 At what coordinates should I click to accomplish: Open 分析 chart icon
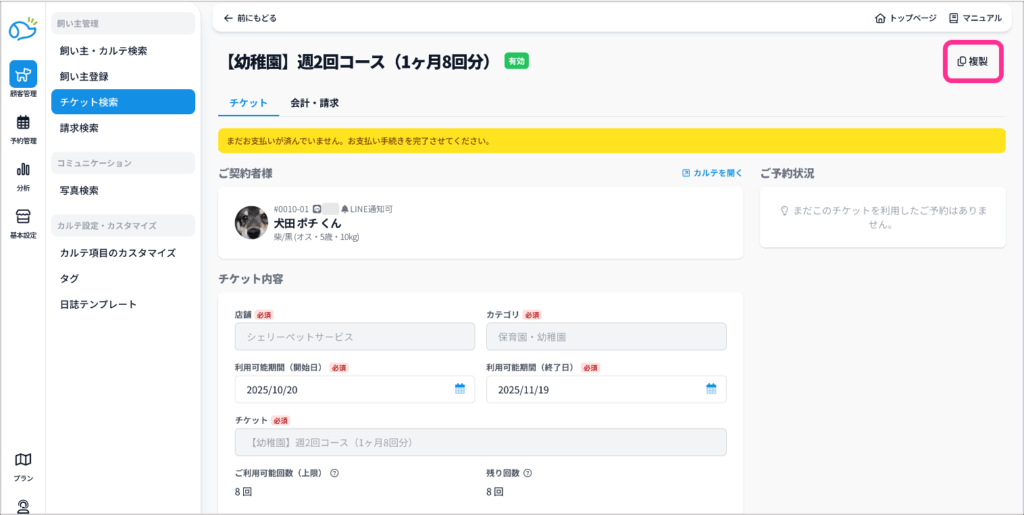pyautogui.click(x=23, y=174)
